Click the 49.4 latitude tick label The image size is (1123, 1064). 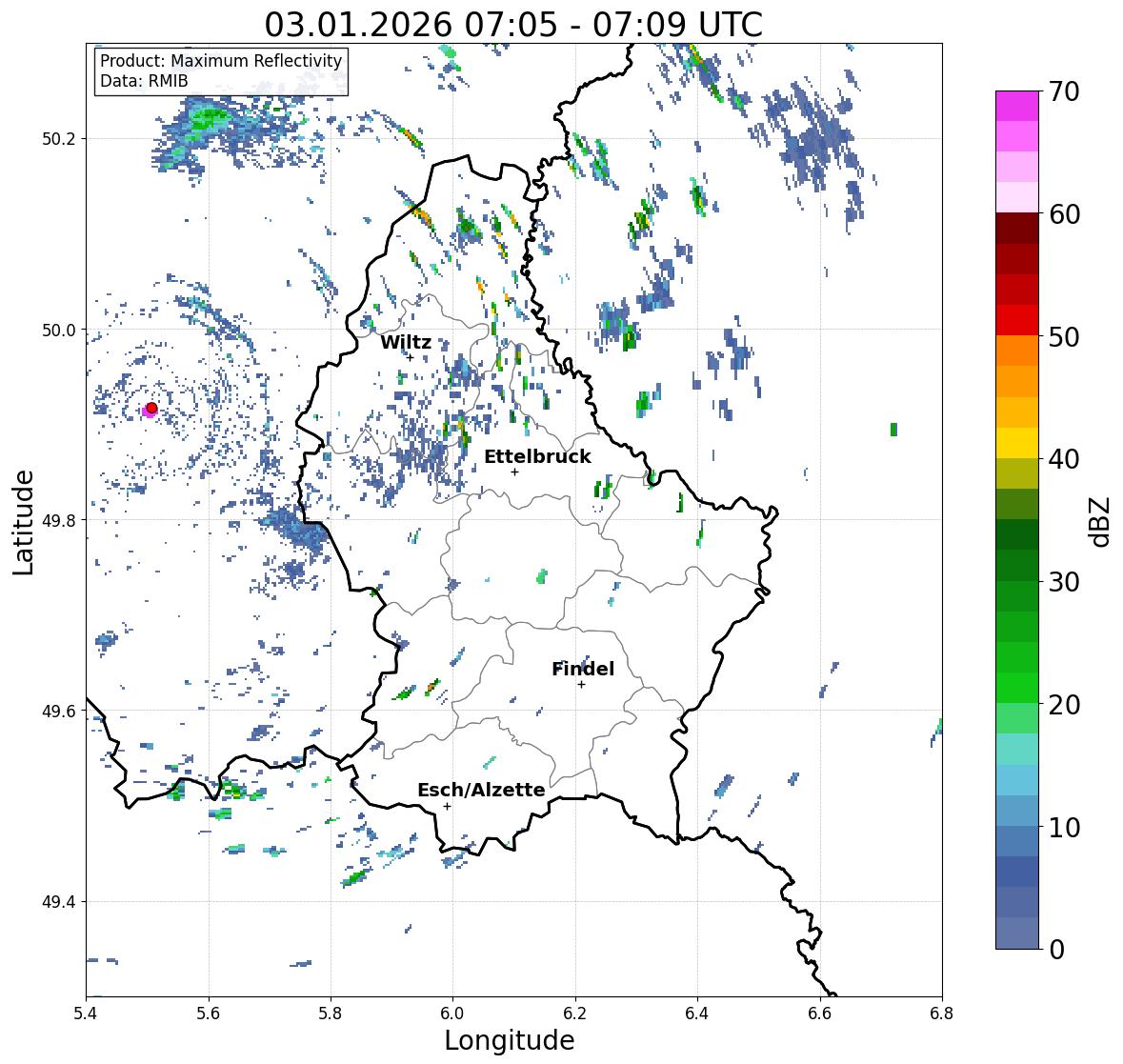point(59,902)
